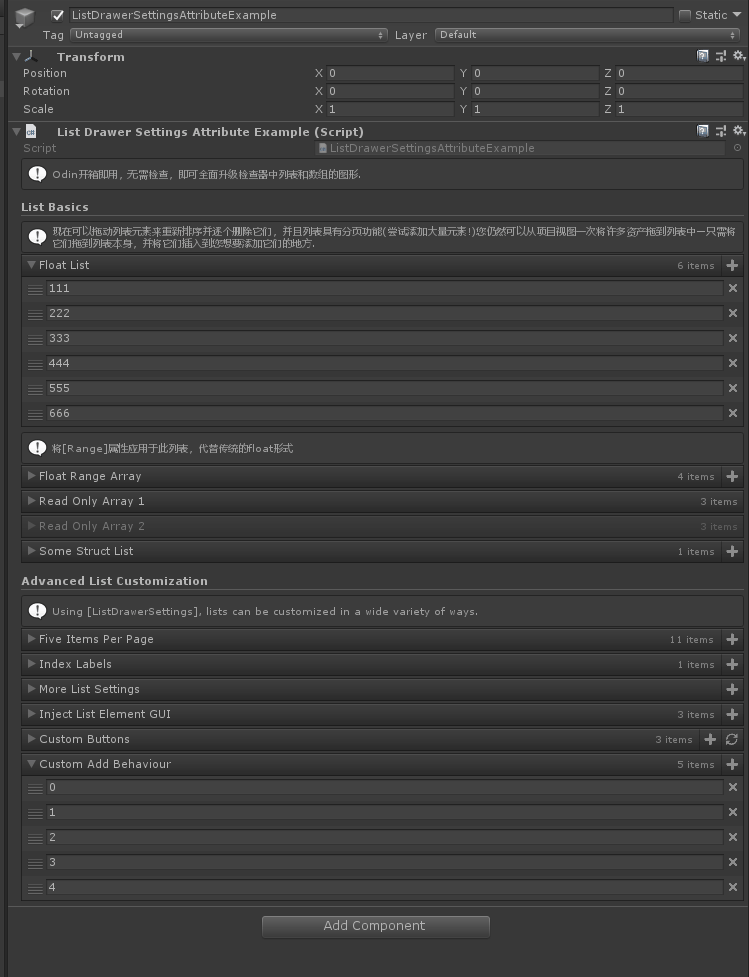Click the drag handle of item 111
This screenshot has height=977, width=749.
[x=35, y=289]
